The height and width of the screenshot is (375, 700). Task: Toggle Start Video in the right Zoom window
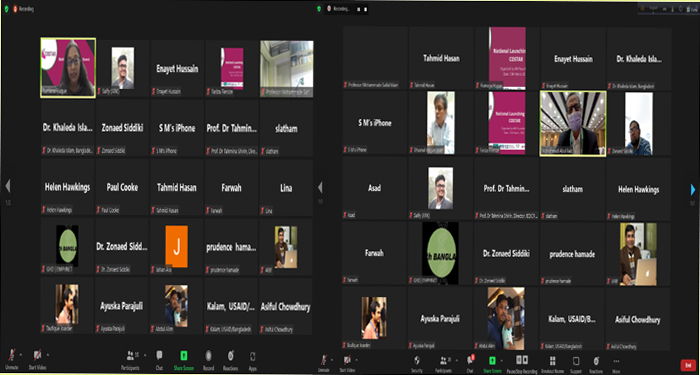click(x=347, y=363)
